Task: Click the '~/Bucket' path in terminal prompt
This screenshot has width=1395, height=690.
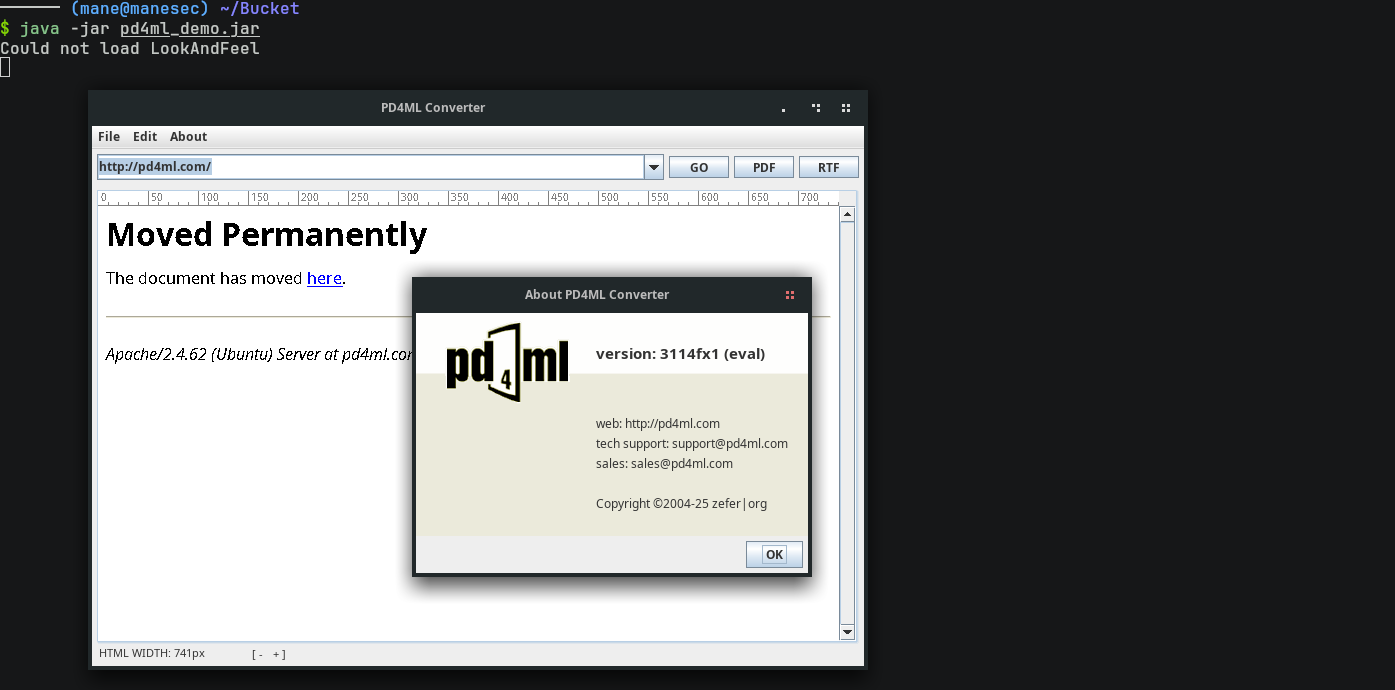Action: pyautogui.click(x=259, y=9)
